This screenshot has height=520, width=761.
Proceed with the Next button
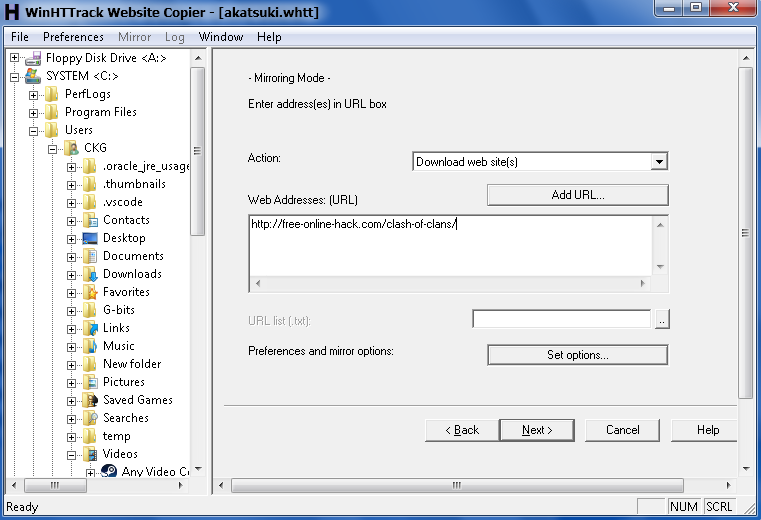(x=537, y=430)
